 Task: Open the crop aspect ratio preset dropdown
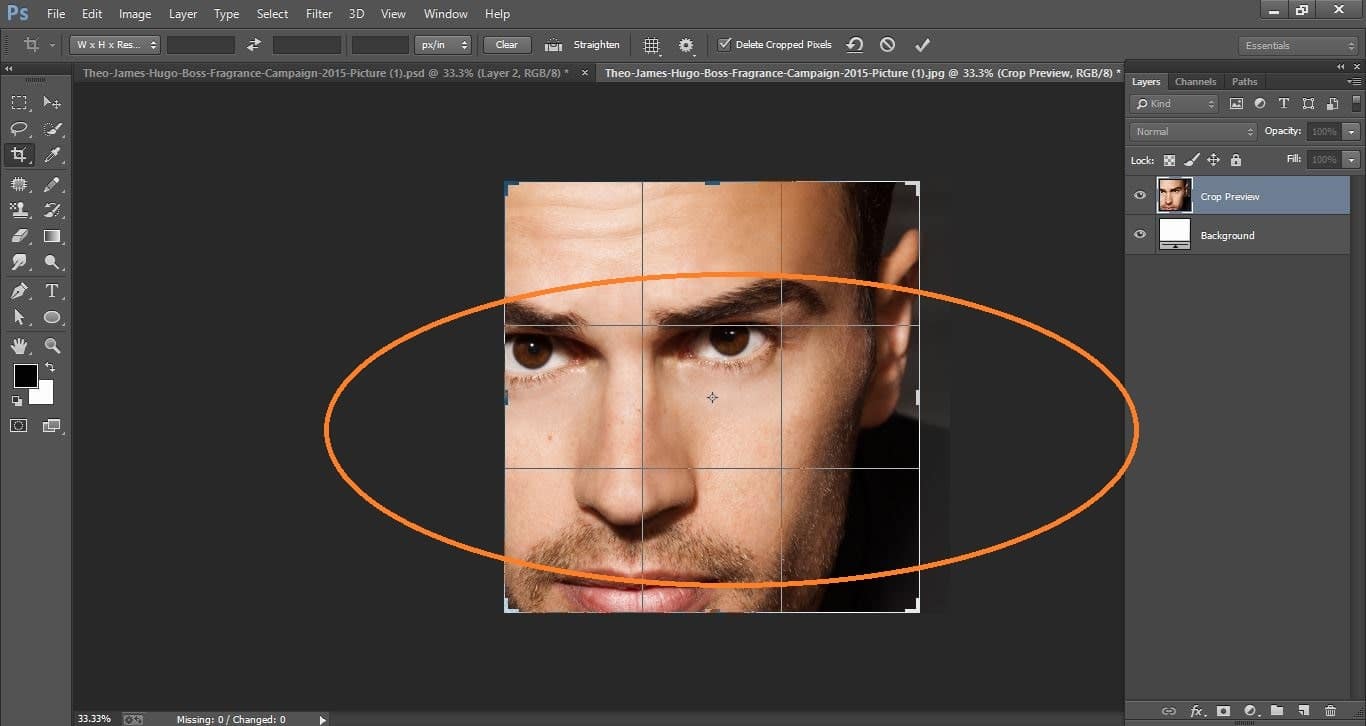114,44
